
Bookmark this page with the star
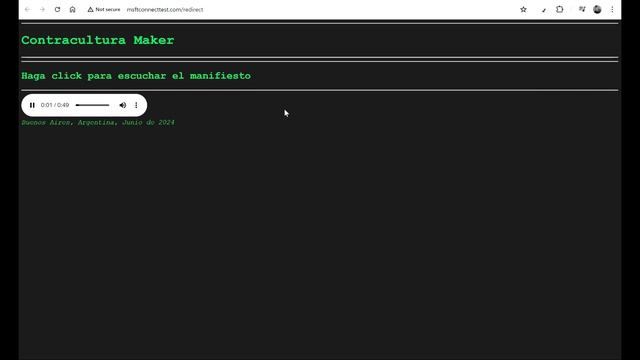click(x=523, y=9)
